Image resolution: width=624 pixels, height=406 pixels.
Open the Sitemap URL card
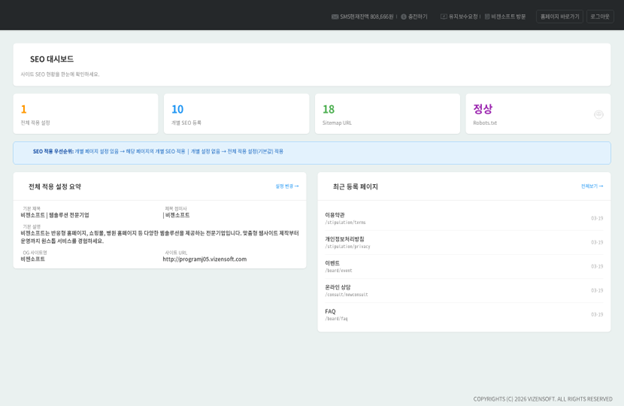pos(387,114)
